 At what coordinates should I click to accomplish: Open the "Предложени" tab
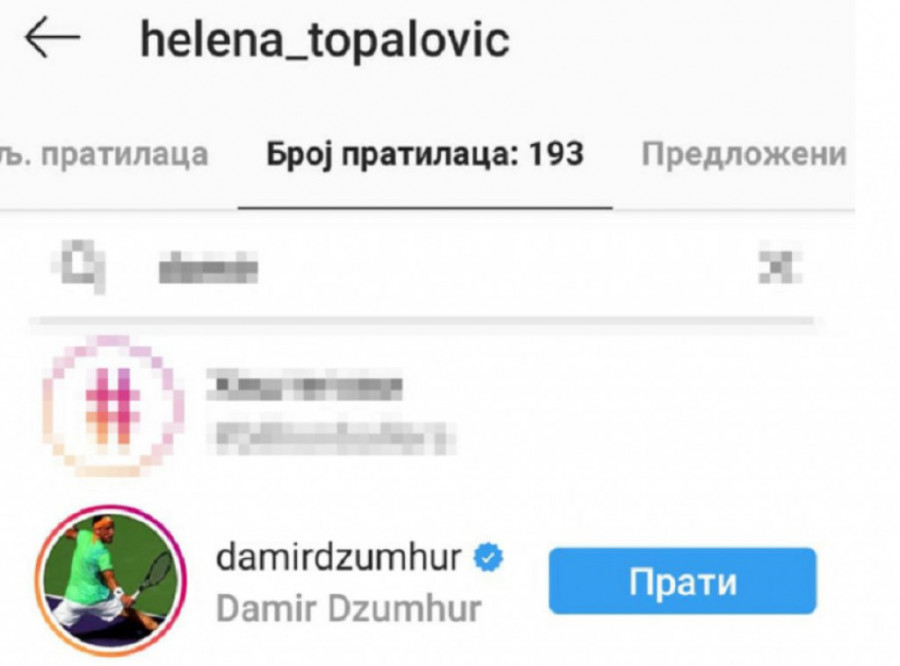[x=744, y=154]
